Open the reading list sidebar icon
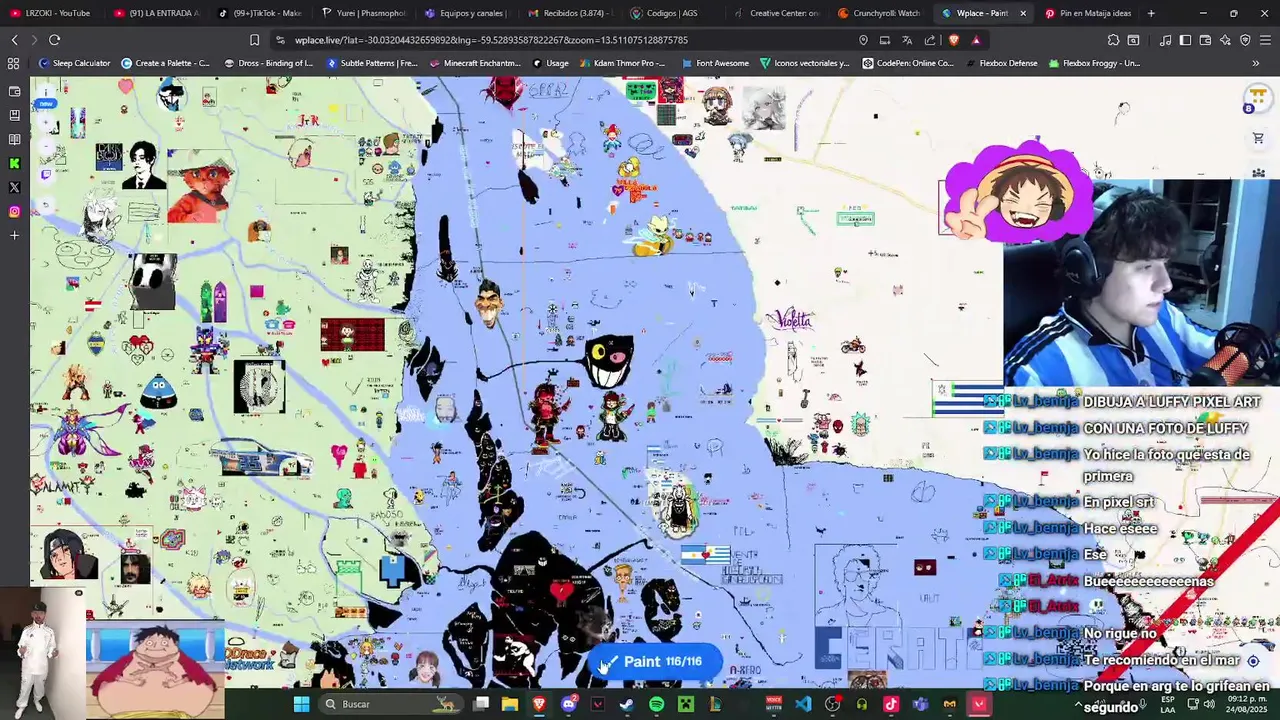The image size is (1280, 720). coord(14,140)
